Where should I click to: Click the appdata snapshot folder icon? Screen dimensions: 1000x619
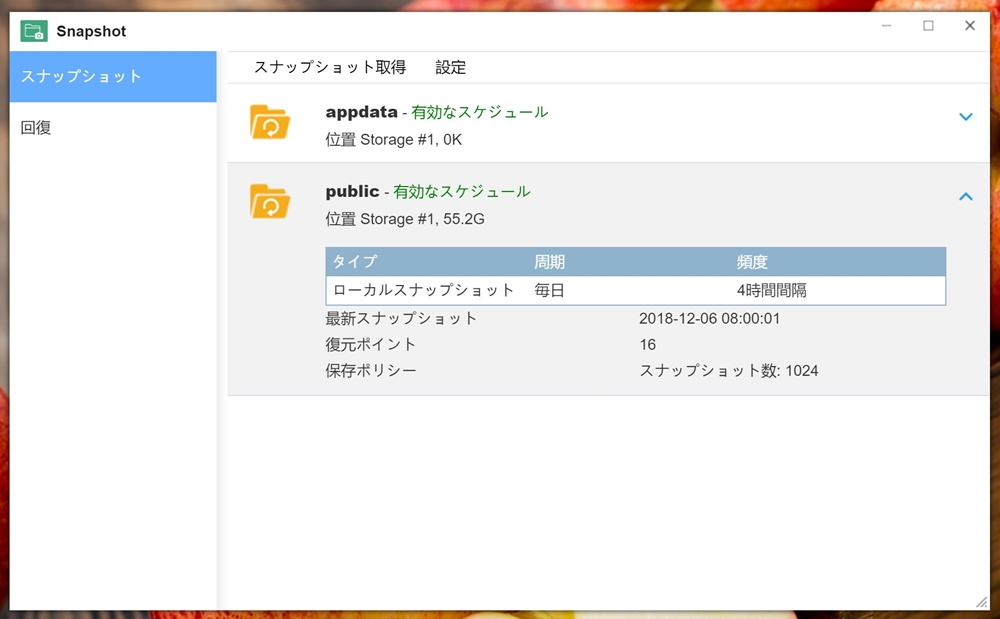[269, 122]
